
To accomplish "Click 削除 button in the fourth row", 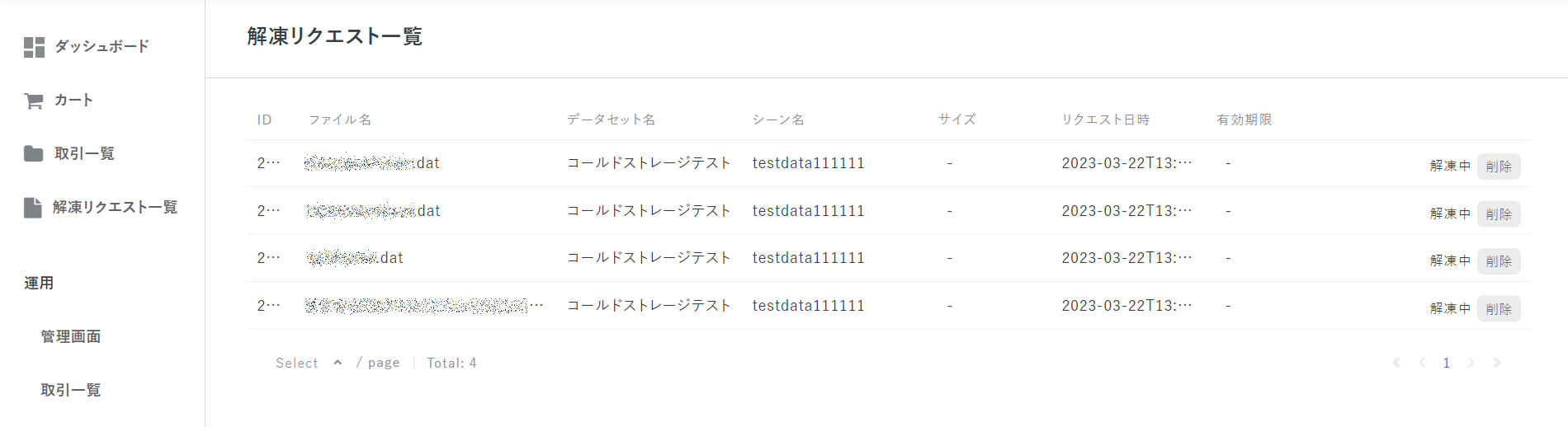I will coord(1499,309).
